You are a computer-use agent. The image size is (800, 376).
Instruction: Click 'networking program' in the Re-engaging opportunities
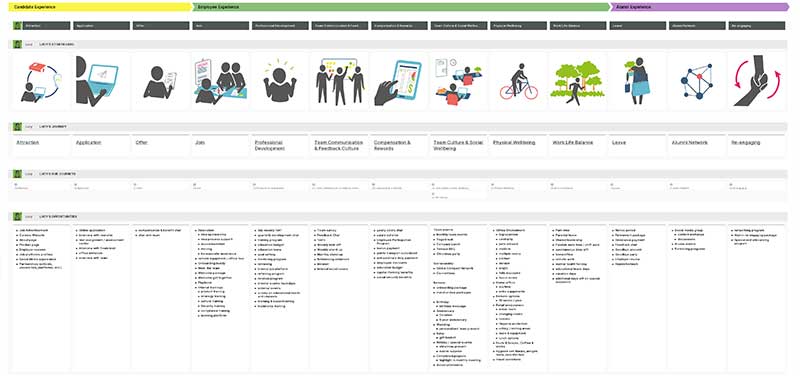[x=749, y=231]
